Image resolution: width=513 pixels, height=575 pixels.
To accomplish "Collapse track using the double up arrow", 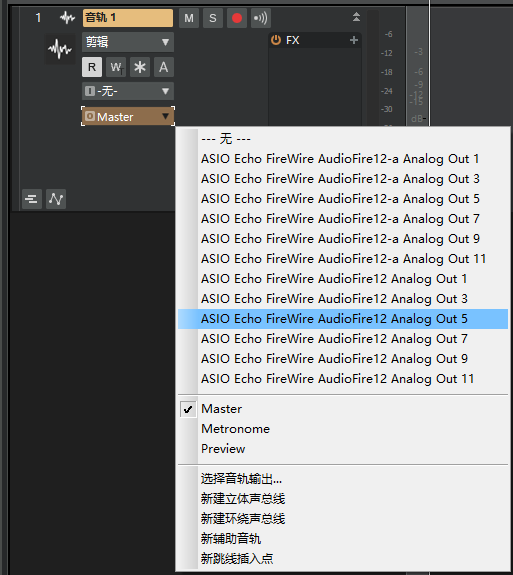I will pyautogui.click(x=356, y=17).
